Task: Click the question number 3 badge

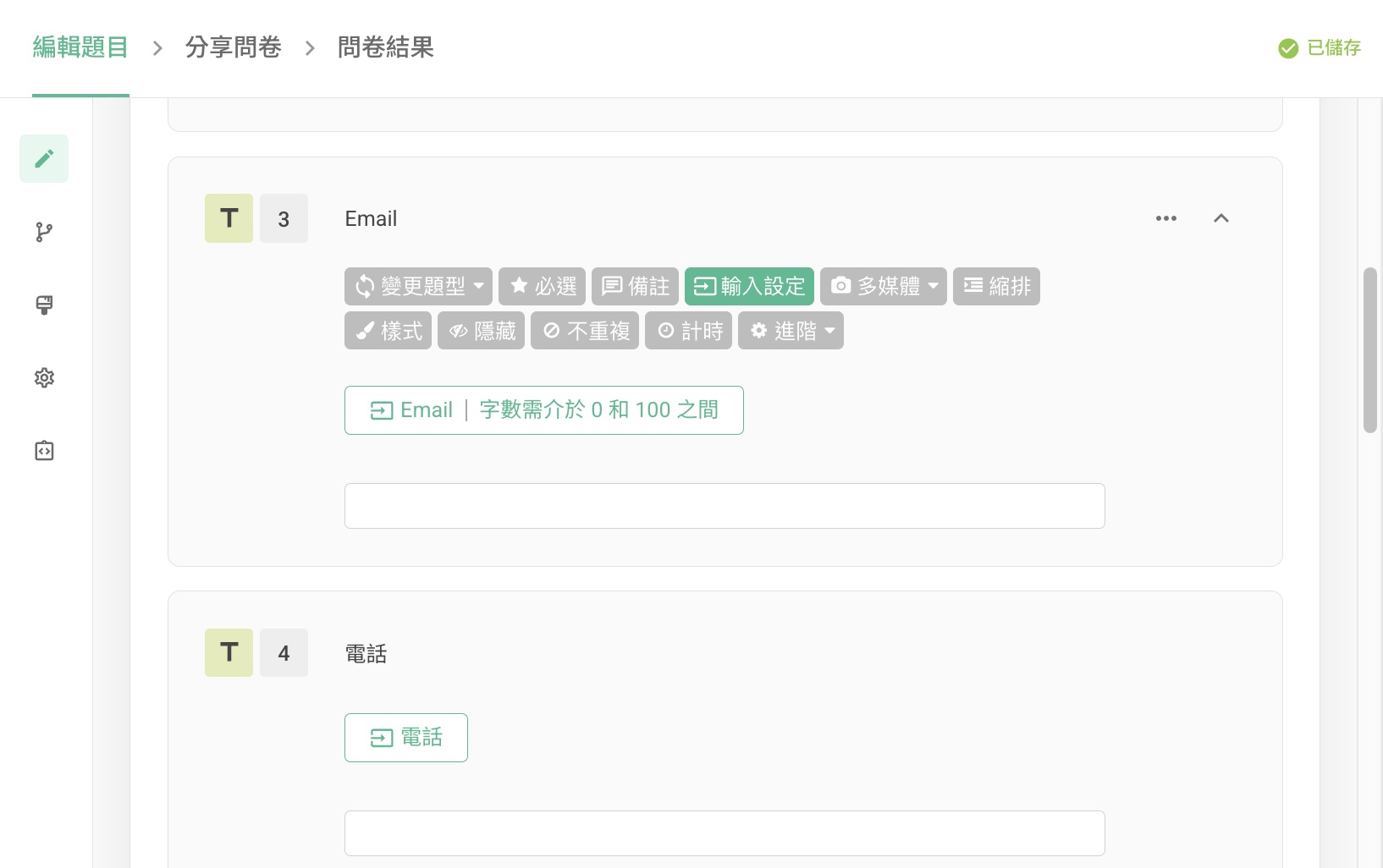Action: [284, 218]
